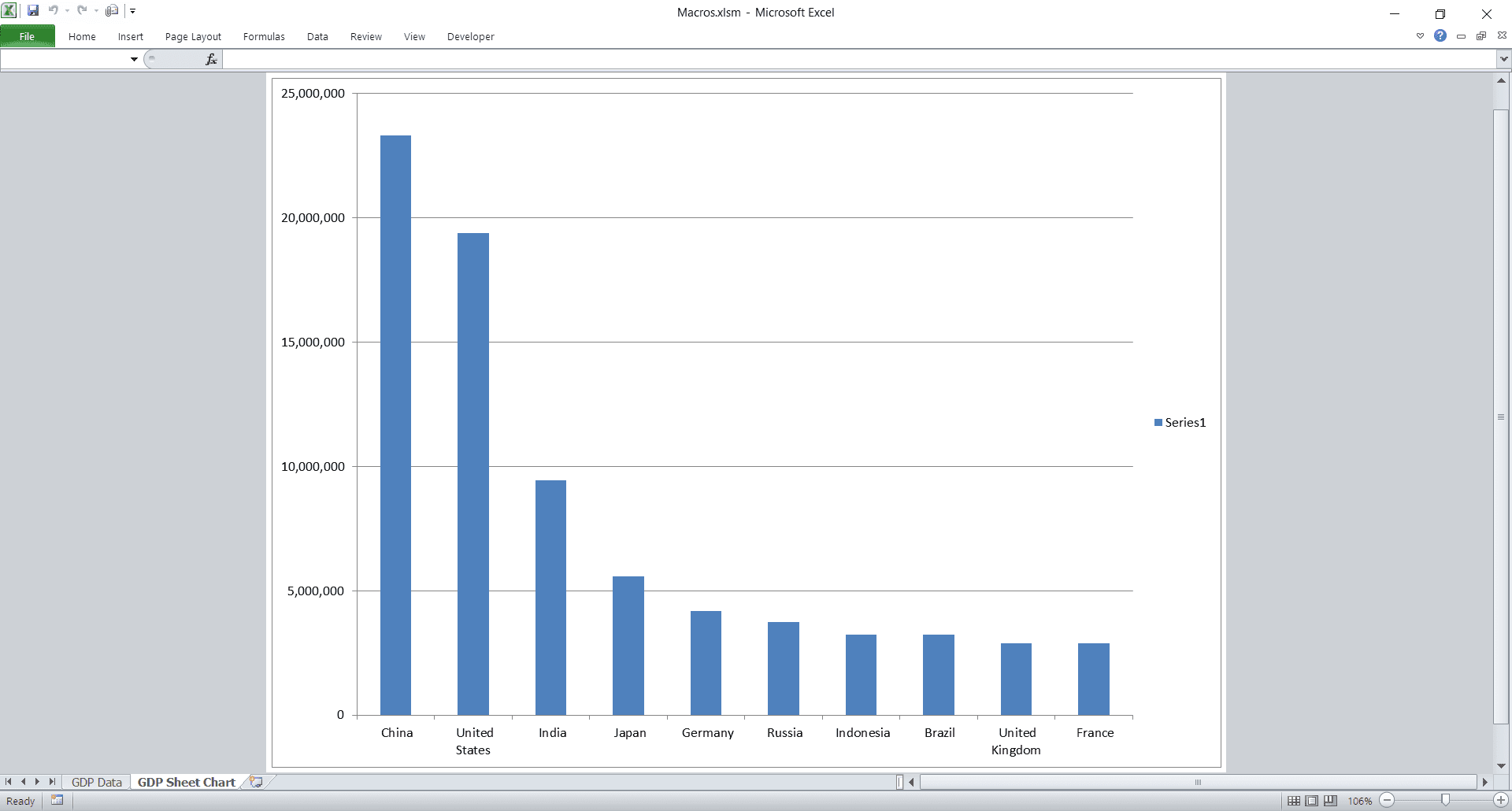Click the Brazil category label
Image resolution: width=1512 pixels, height=811 pixels.
coord(939,733)
